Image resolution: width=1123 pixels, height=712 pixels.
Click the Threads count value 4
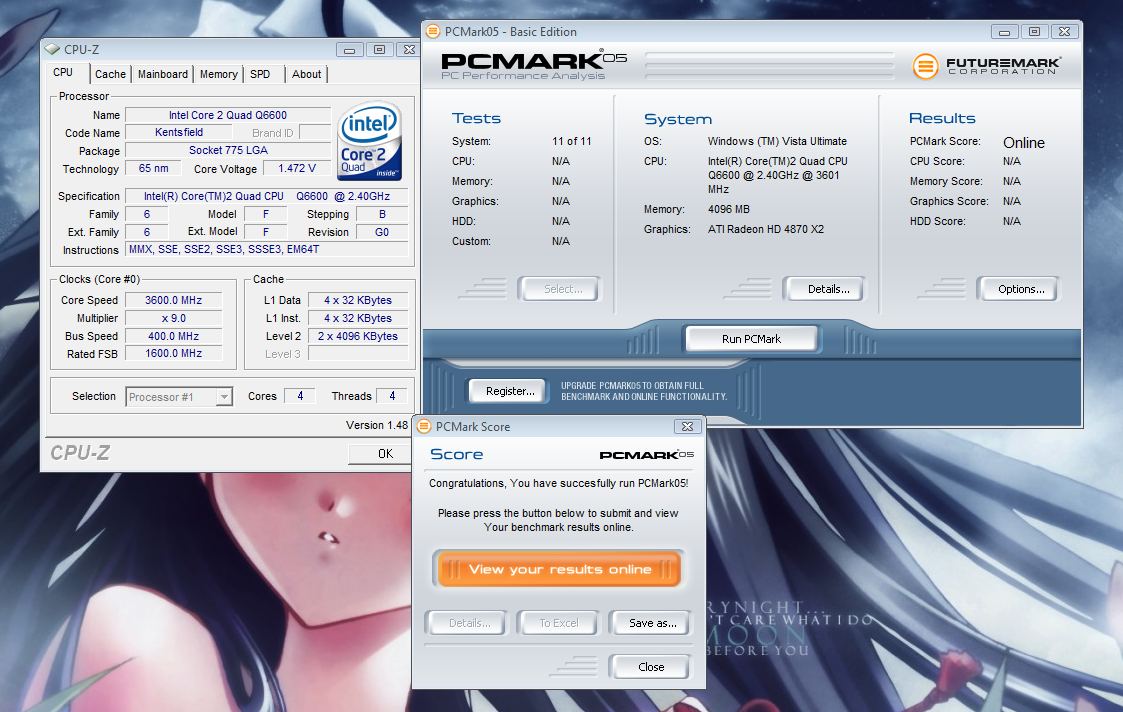(x=392, y=395)
